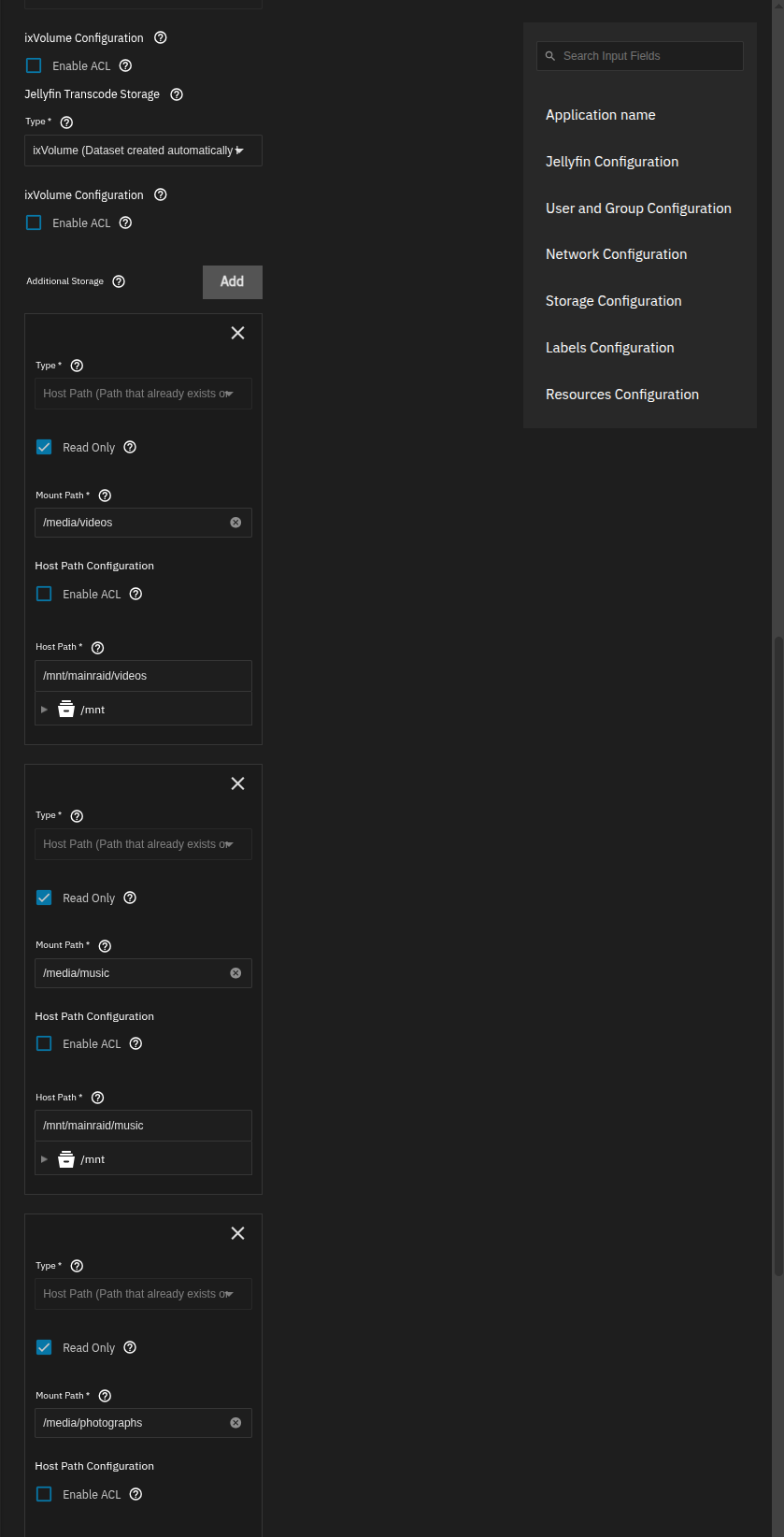Click help icon beside Jellyfin Transcode Storage
The height and width of the screenshot is (1537, 784).
(x=177, y=94)
